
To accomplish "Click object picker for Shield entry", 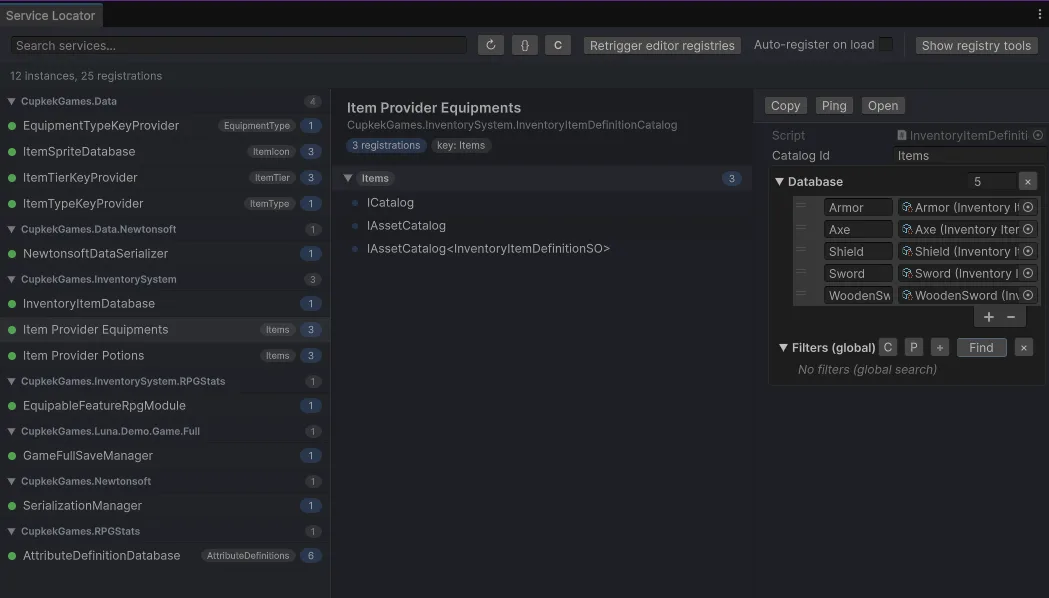I will (x=1028, y=252).
